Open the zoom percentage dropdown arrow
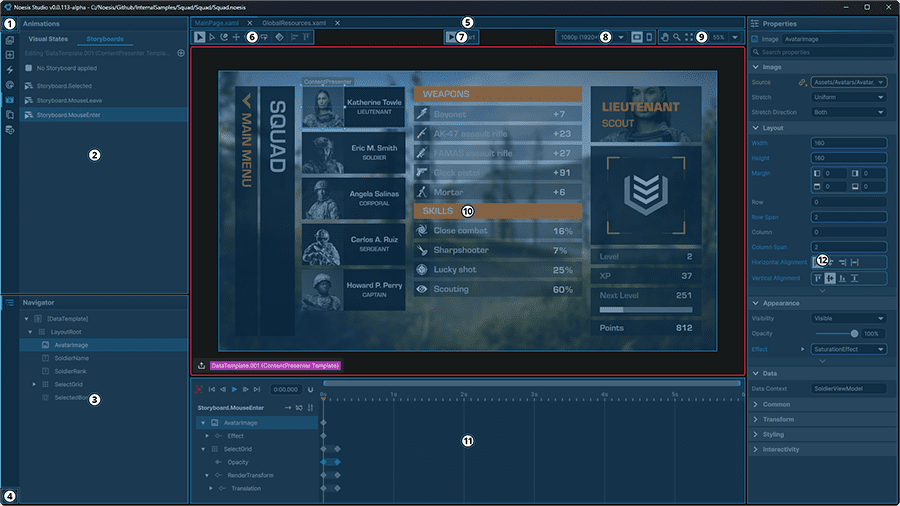This screenshot has height=506, width=900. 735,37
